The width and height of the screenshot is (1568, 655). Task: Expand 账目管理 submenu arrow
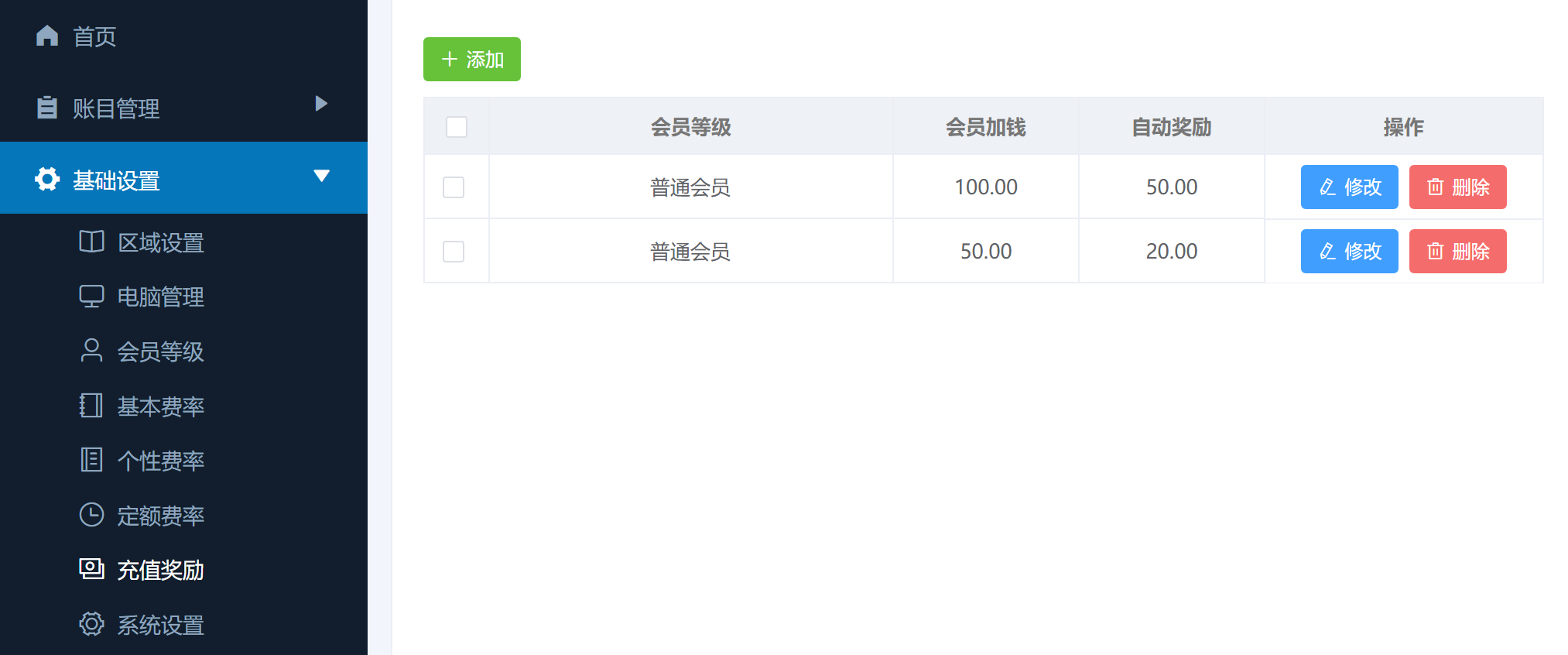[321, 104]
